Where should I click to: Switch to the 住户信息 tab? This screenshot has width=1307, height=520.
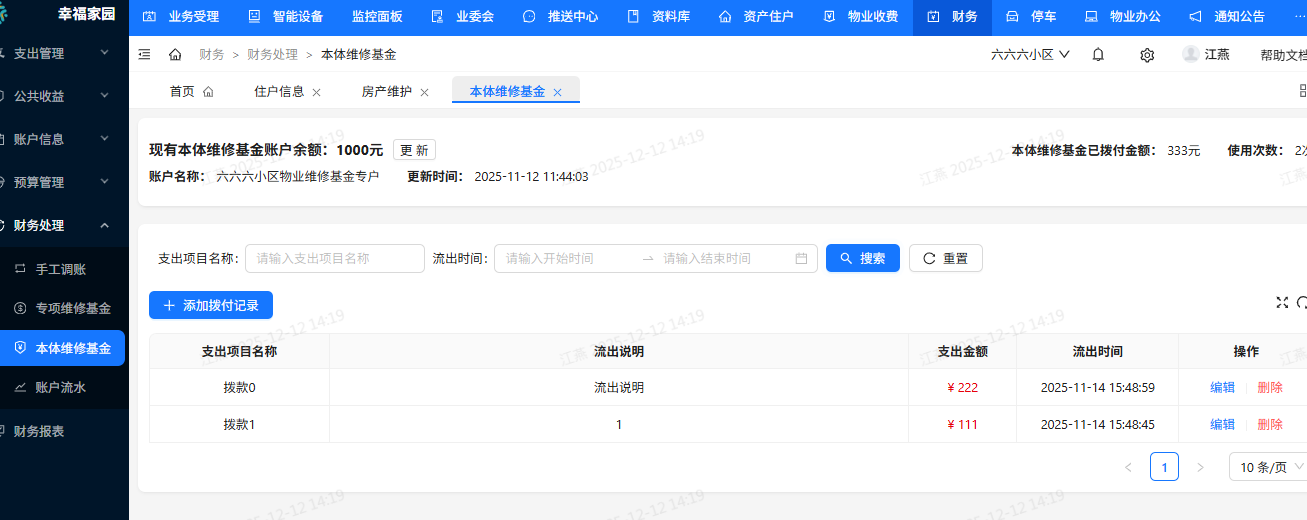279,91
